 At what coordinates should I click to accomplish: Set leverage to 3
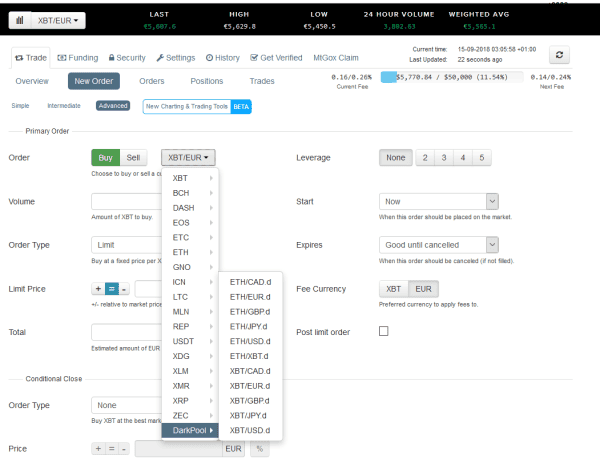tap(444, 158)
